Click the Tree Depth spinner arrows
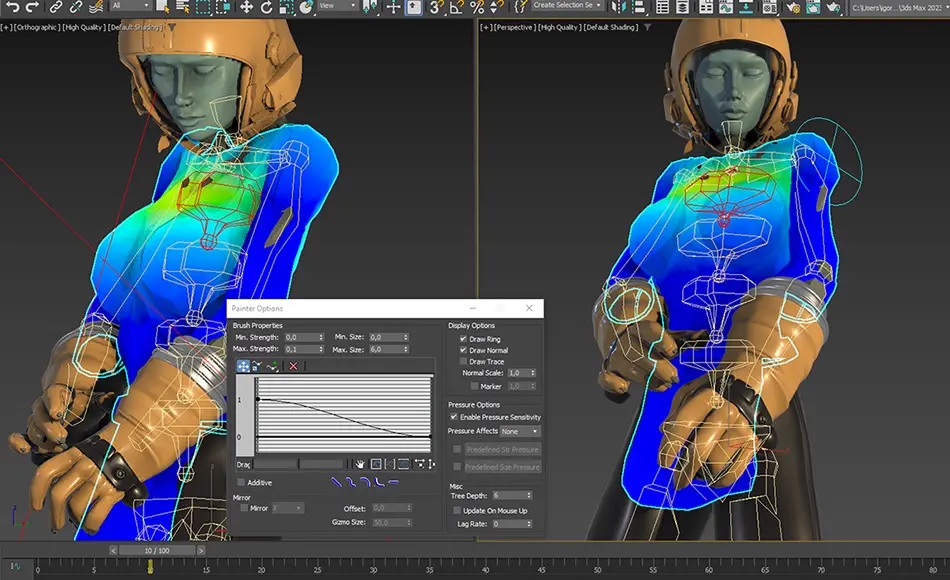Screen dimensions: 950x580 click(x=529, y=495)
